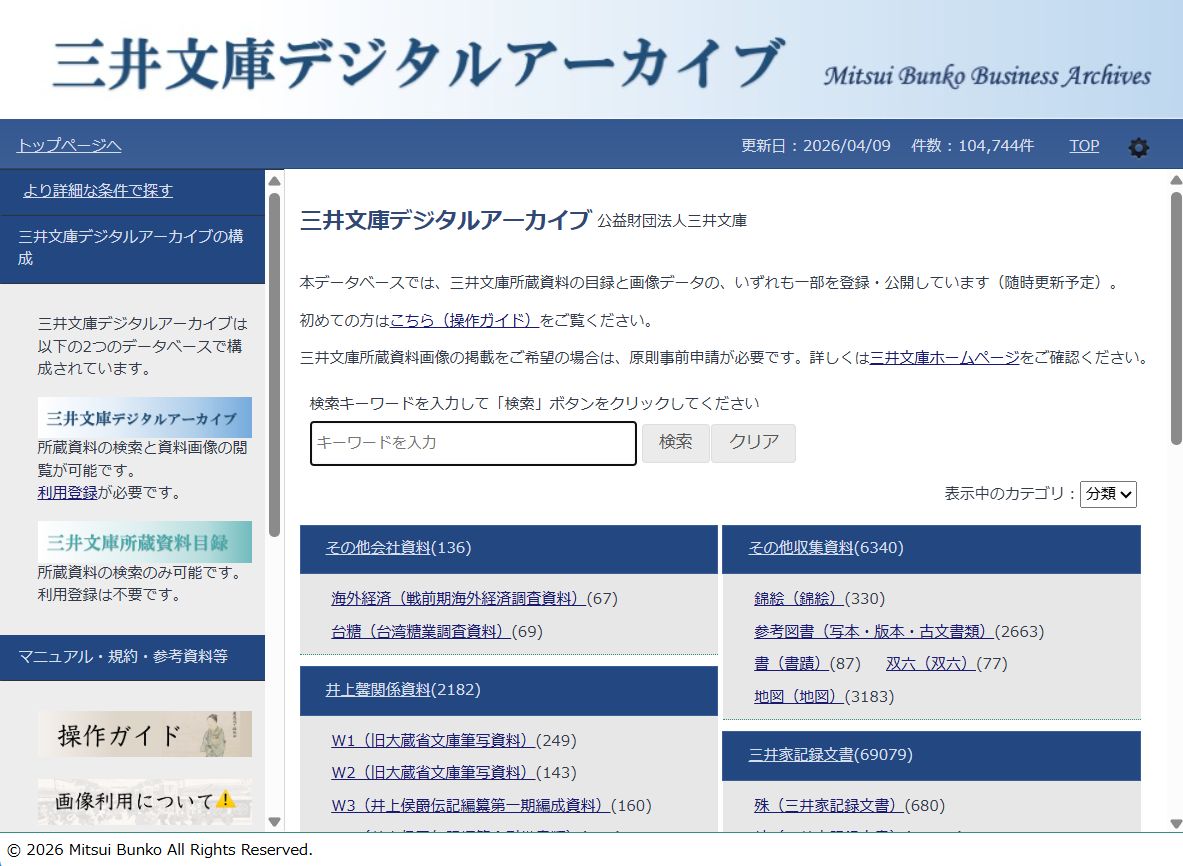Screen dimensions: 1183x866
Task: Open 井上馨関係資料 category header link
Action: pyautogui.click(x=378, y=689)
